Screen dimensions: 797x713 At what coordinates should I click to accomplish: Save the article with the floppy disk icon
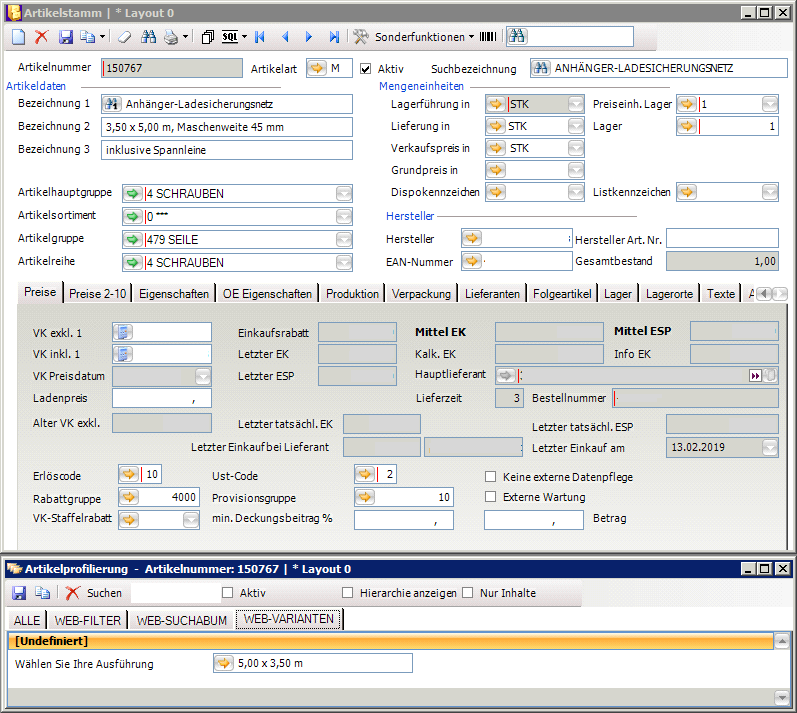(x=66, y=37)
